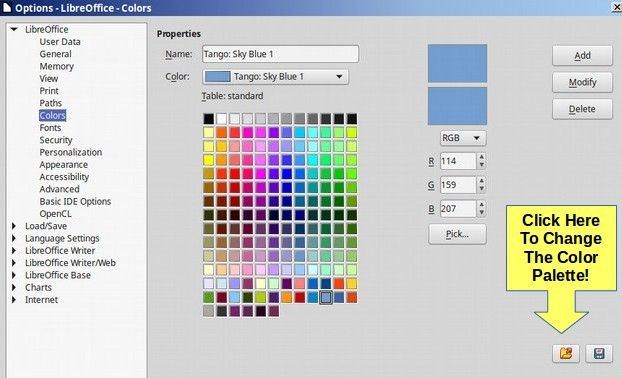622x378 pixels.
Task: Collapse the LibreOffice tree section
Action: (14, 29)
